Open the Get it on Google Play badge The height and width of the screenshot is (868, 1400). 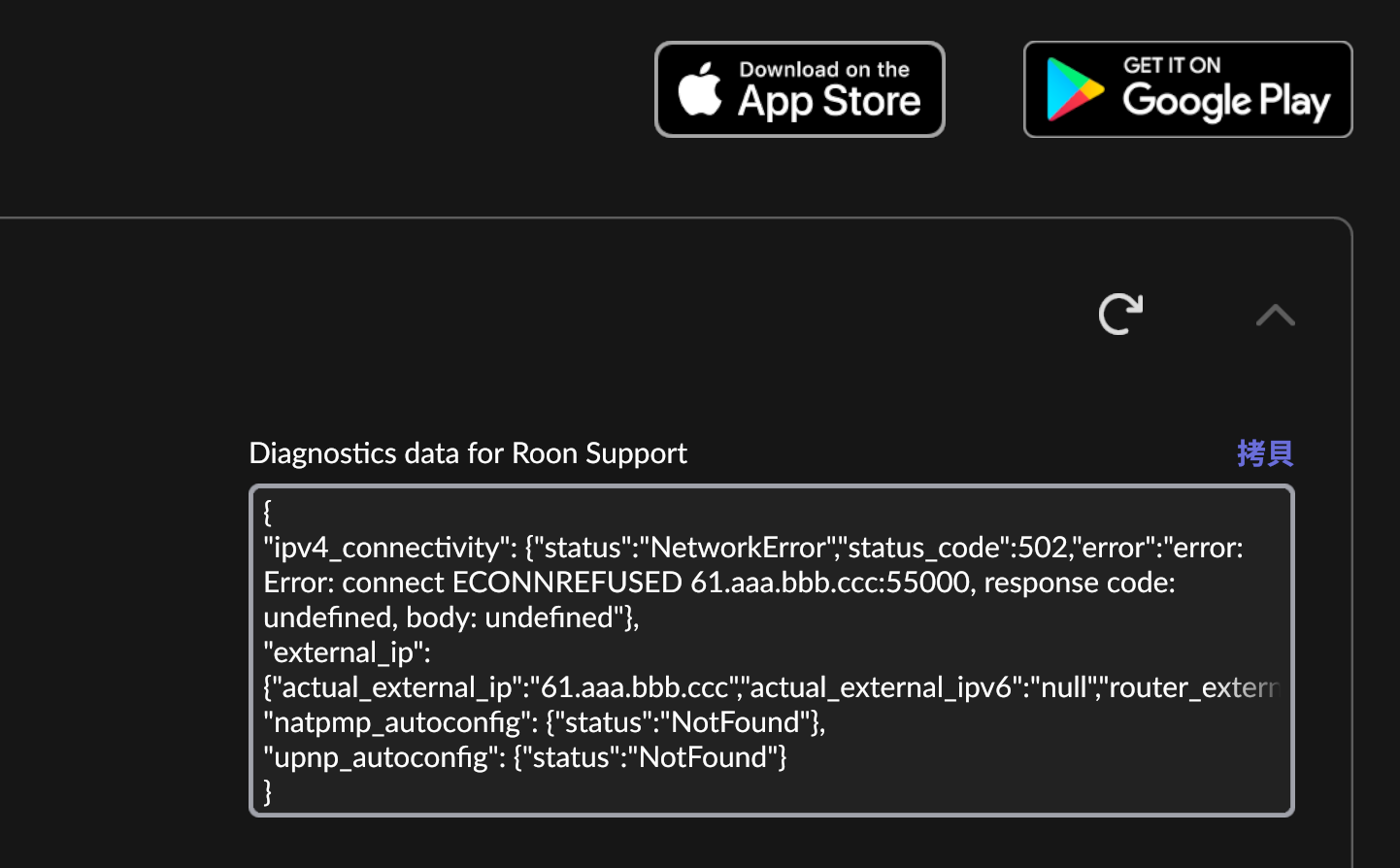1187,89
